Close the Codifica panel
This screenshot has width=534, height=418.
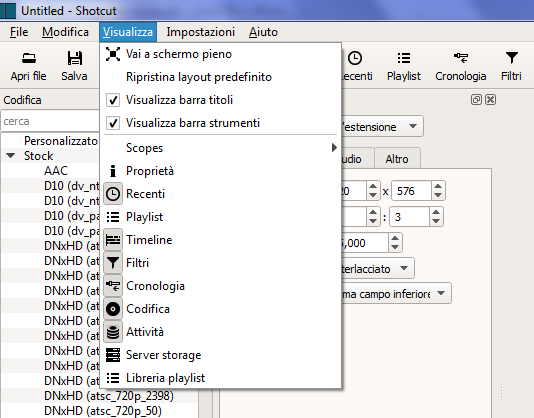click(x=490, y=100)
